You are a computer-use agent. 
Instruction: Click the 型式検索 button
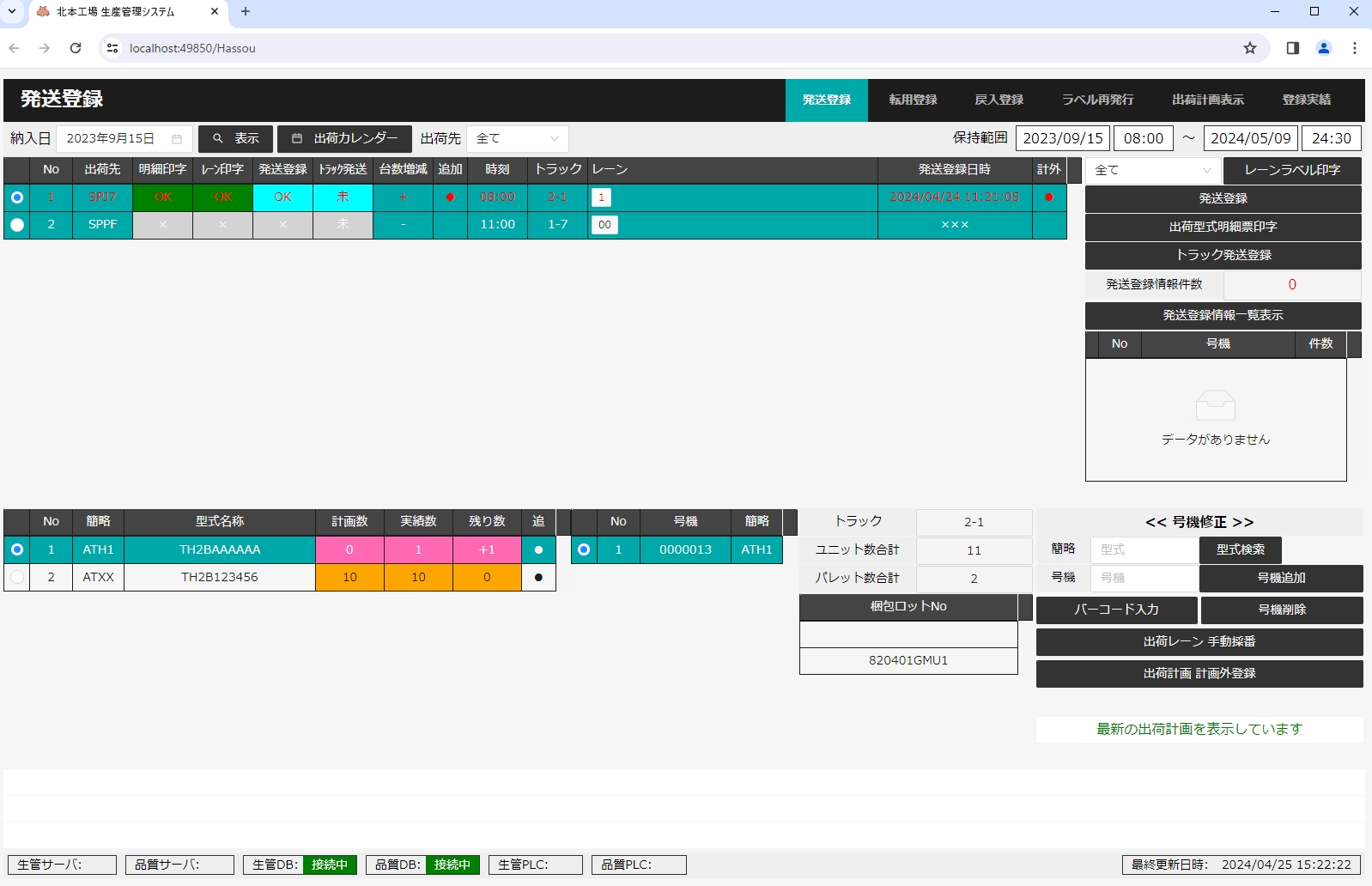click(x=1241, y=550)
